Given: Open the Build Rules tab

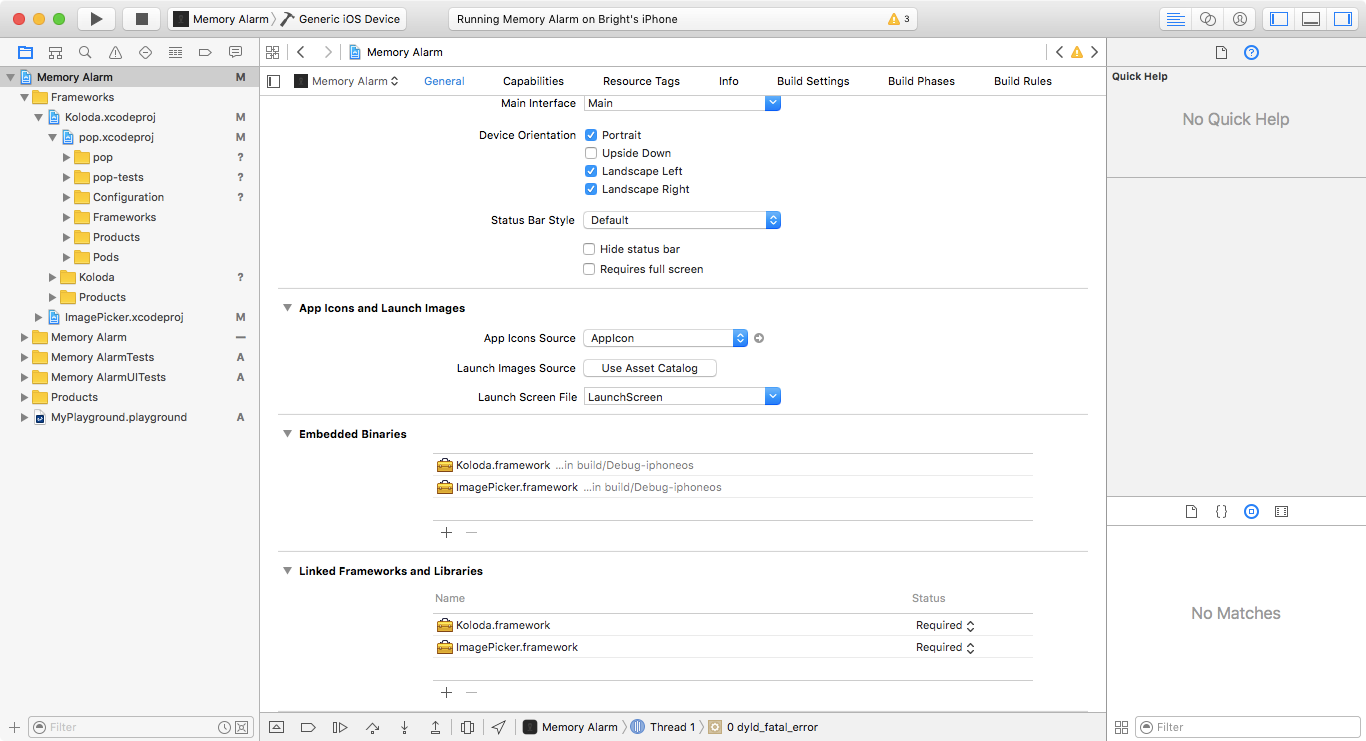Looking at the screenshot, I should point(1023,81).
